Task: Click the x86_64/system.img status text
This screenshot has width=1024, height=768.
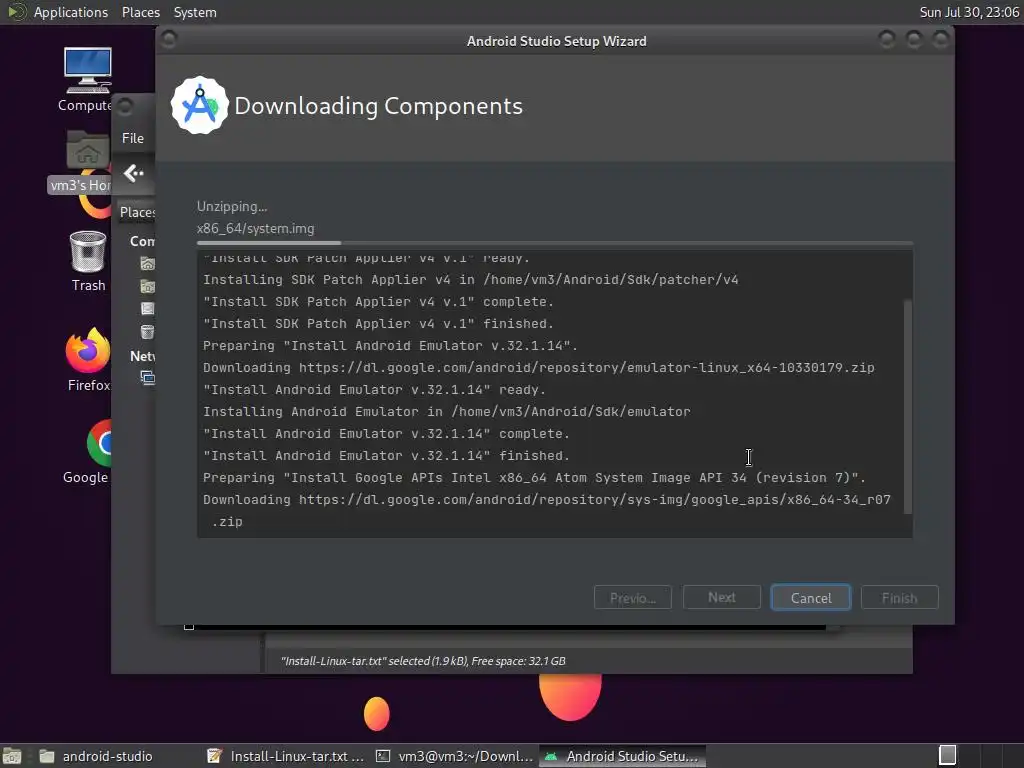Action: tap(255, 229)
